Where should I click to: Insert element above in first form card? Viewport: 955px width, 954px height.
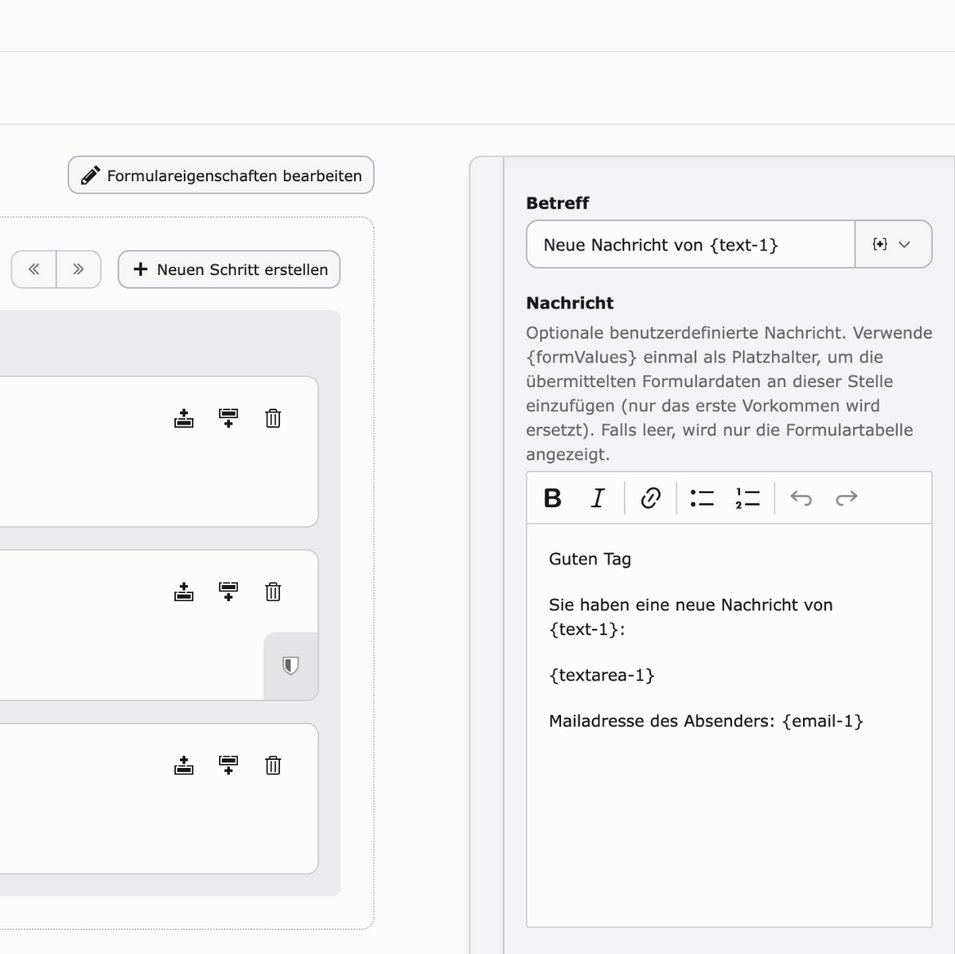[x=184, y=419]
